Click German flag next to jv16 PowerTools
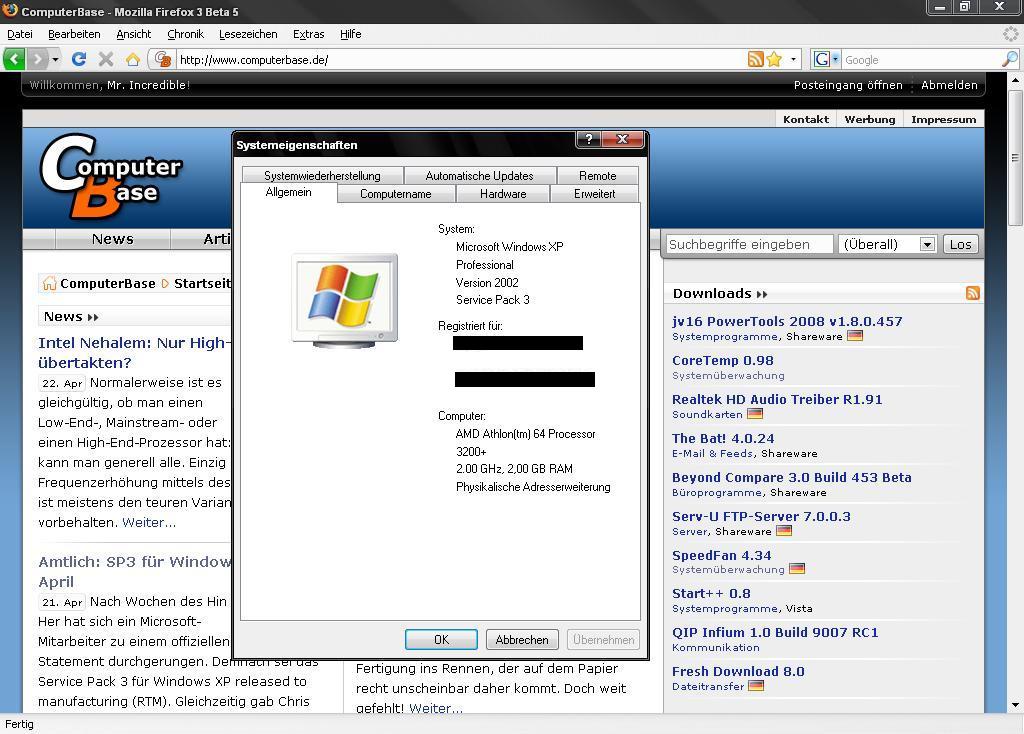The image size is (1024, 734). (855, 336)
